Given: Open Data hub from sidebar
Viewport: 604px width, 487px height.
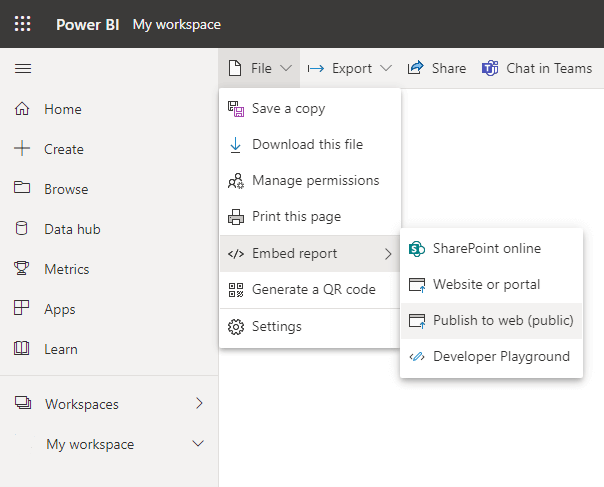Looking at the screenshot, I should point(71,229).
